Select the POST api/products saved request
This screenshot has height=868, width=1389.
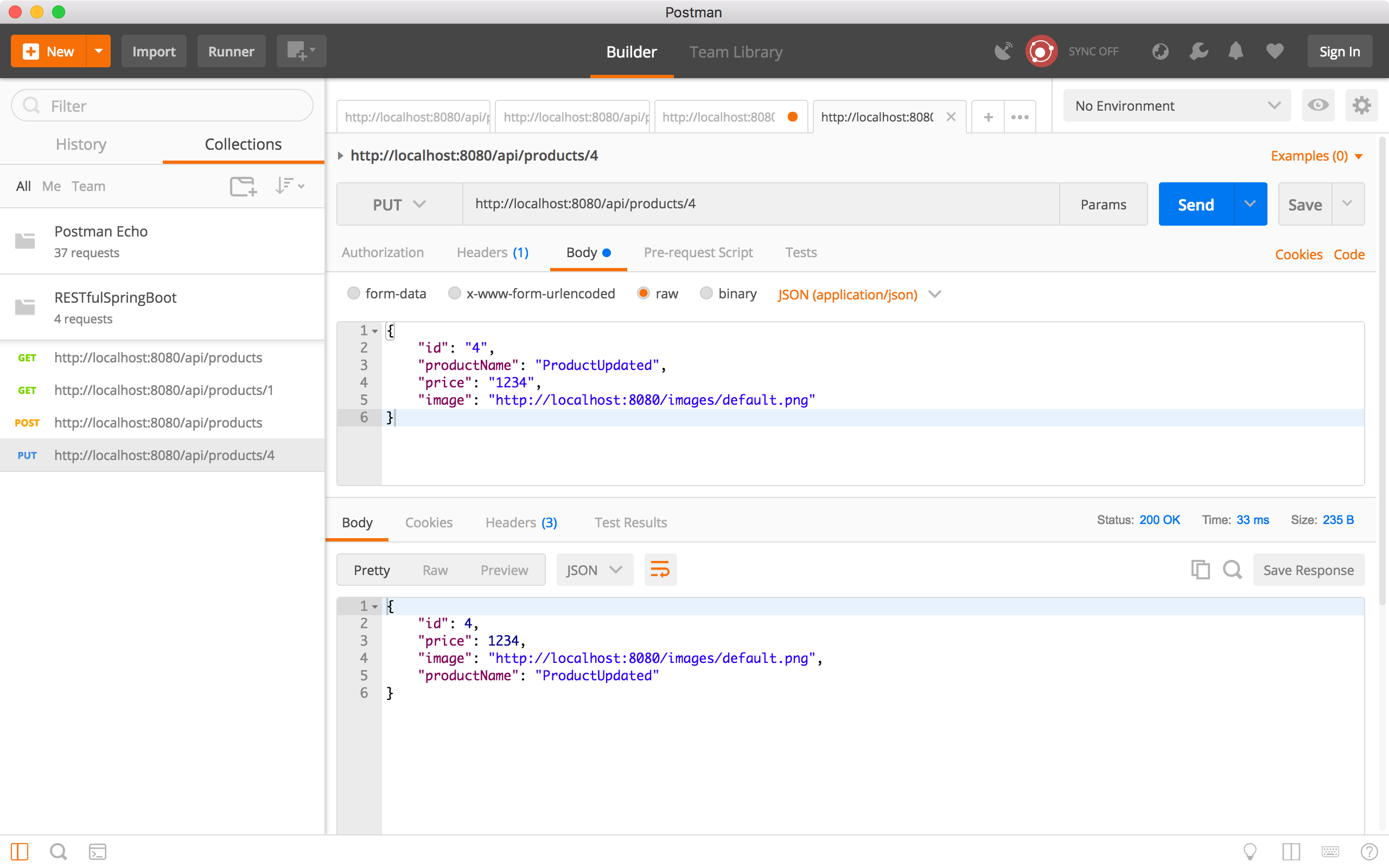[x=162, y=423]
